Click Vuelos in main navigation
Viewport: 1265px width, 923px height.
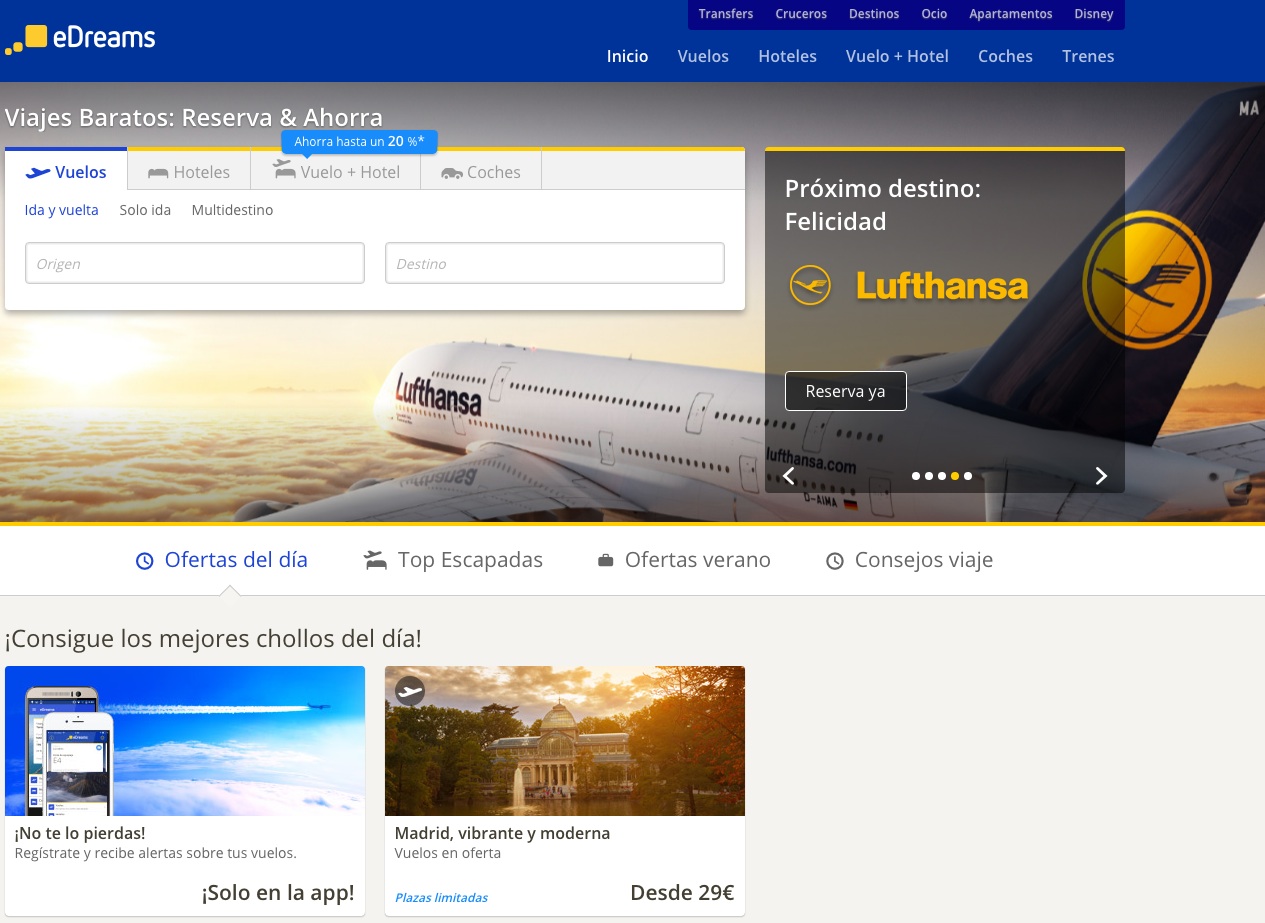tap(703, 56)
